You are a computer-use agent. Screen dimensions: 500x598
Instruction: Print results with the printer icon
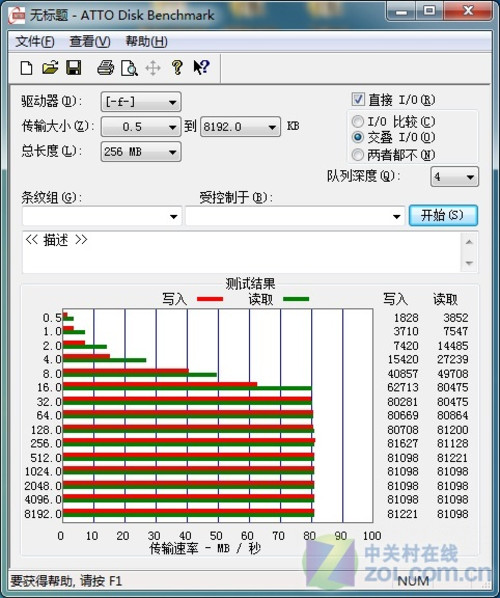(105, 68)
